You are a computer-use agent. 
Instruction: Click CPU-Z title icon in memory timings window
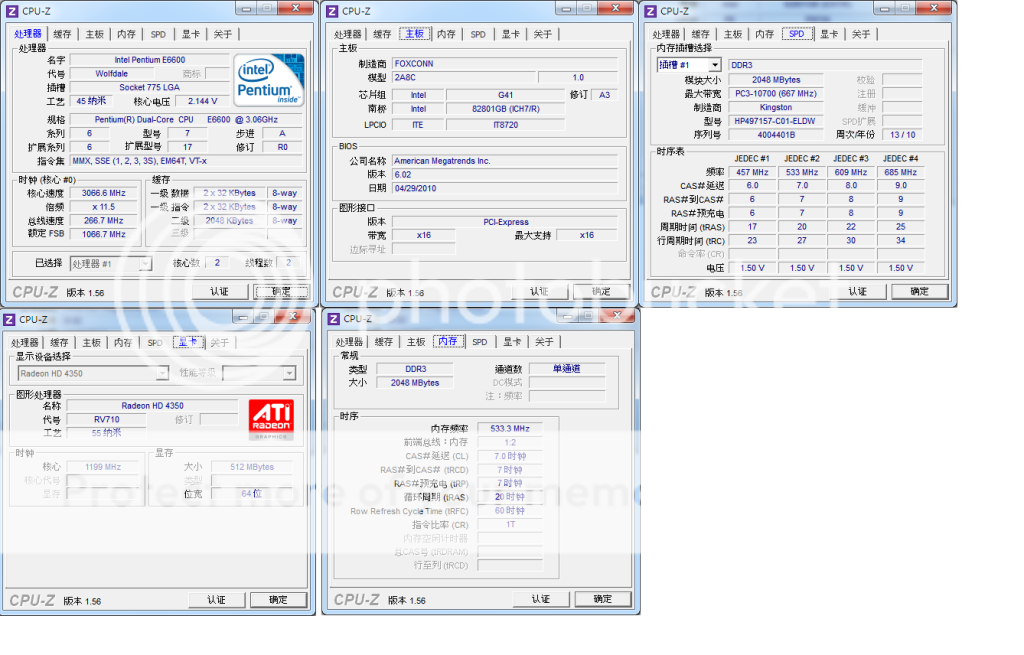pos(331,319)
